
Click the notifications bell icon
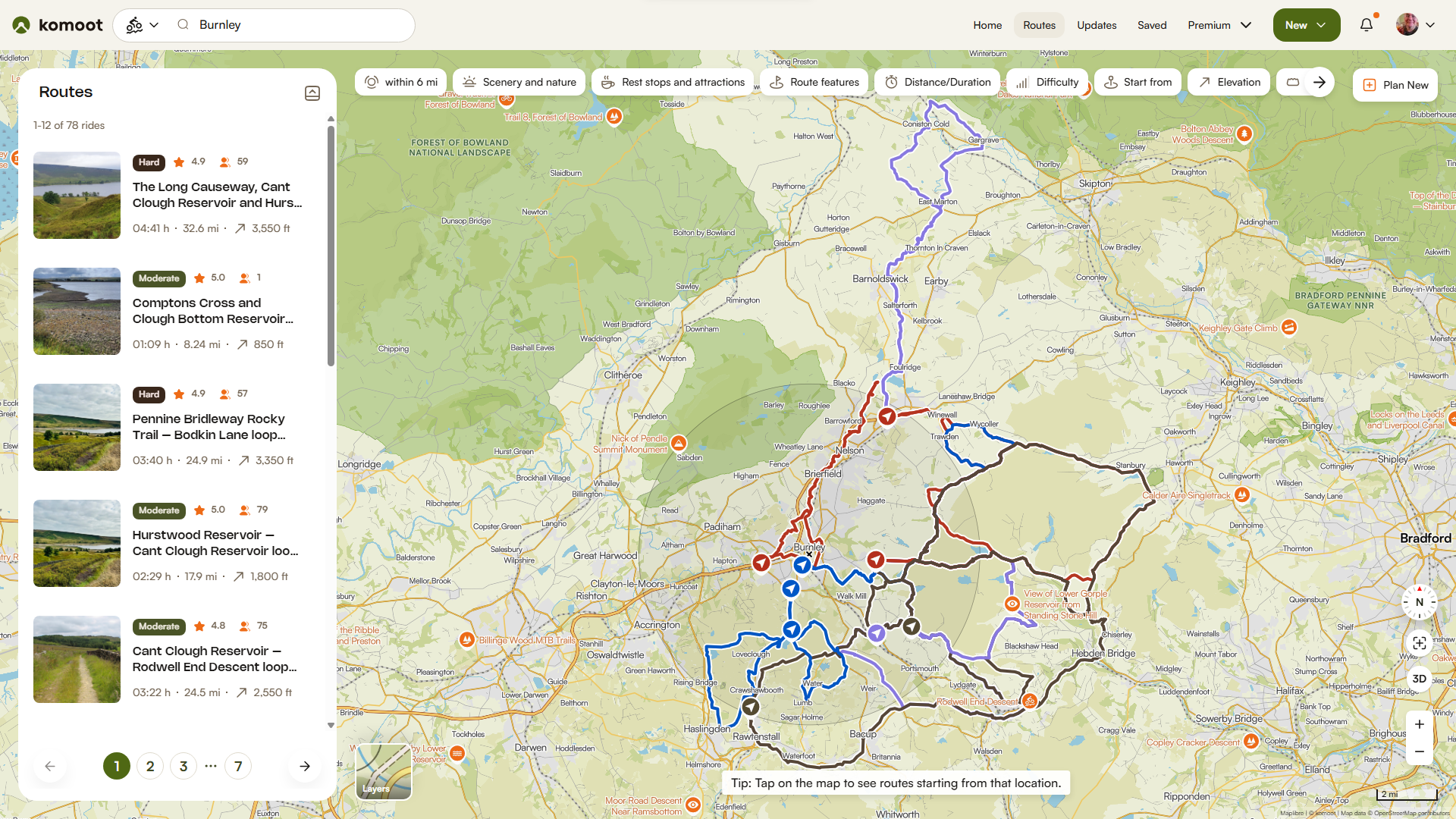[1366, 25]
